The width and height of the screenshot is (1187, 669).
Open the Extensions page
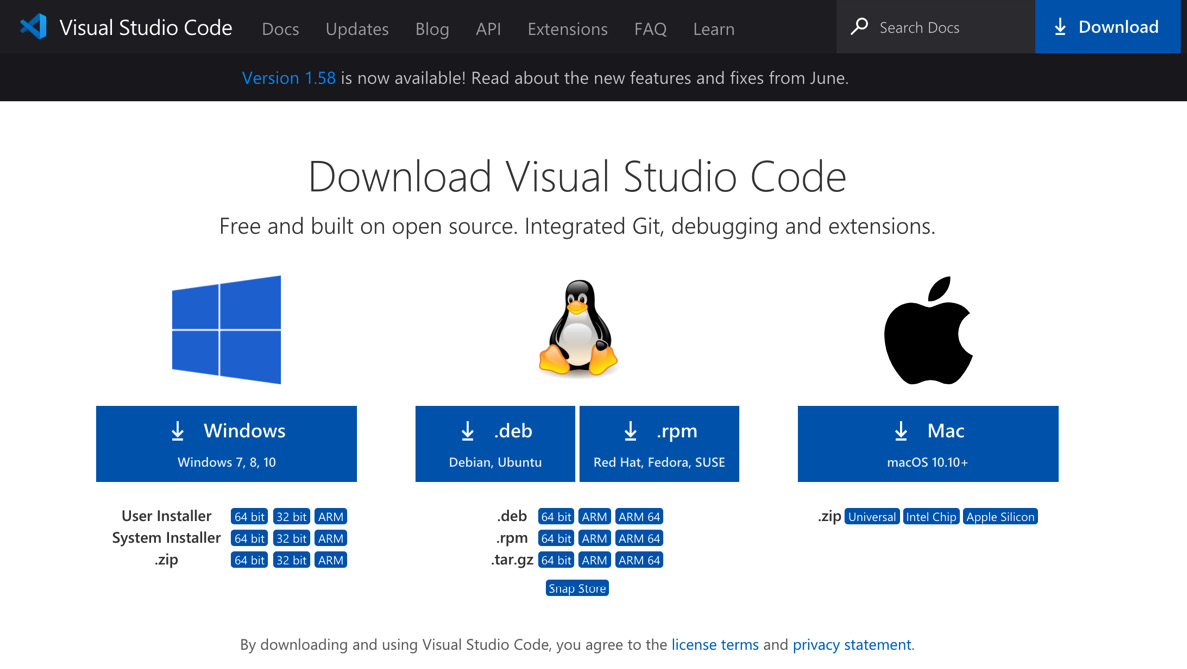[x=567, y=29]
